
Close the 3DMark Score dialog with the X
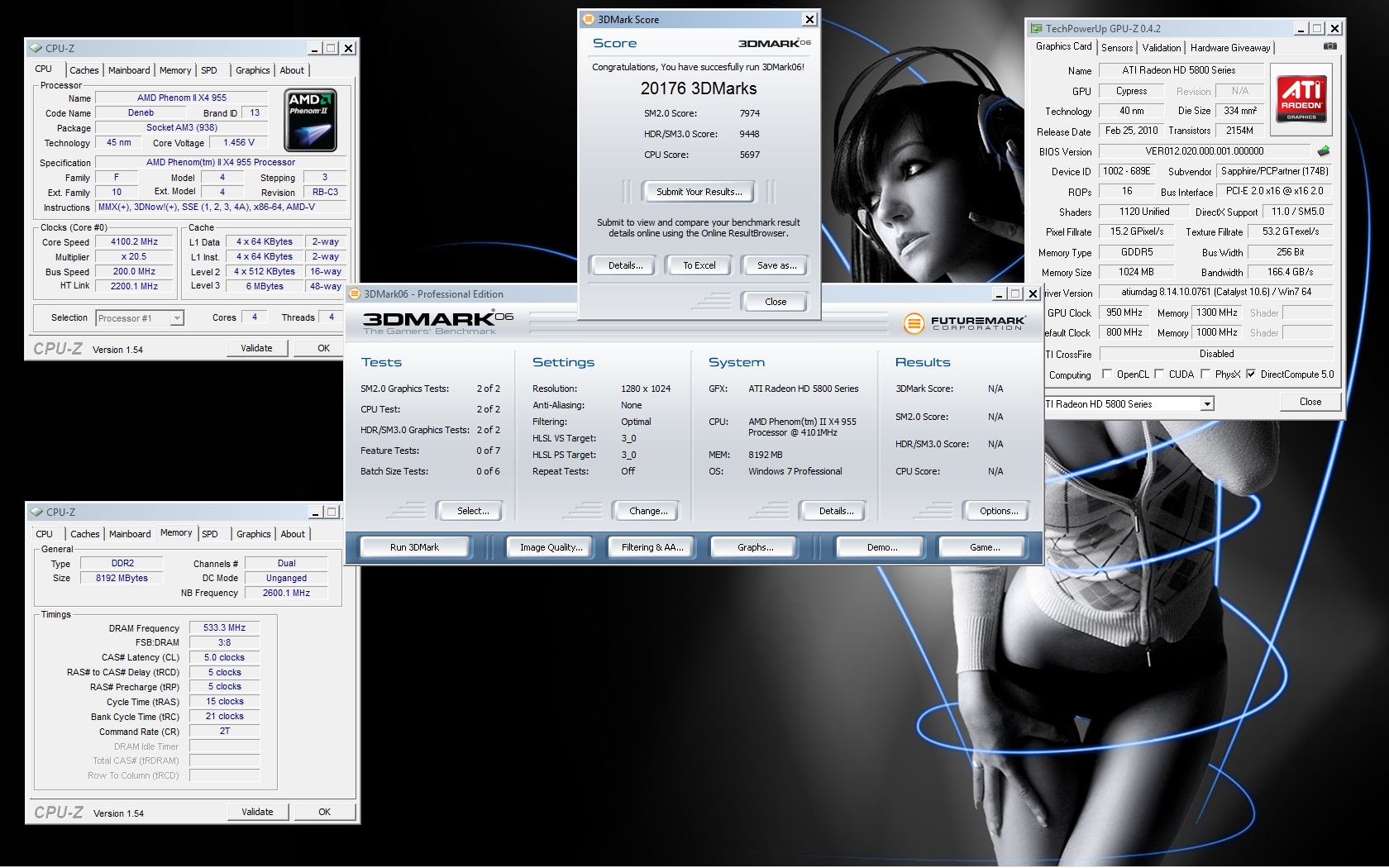[x=809, y=19]
